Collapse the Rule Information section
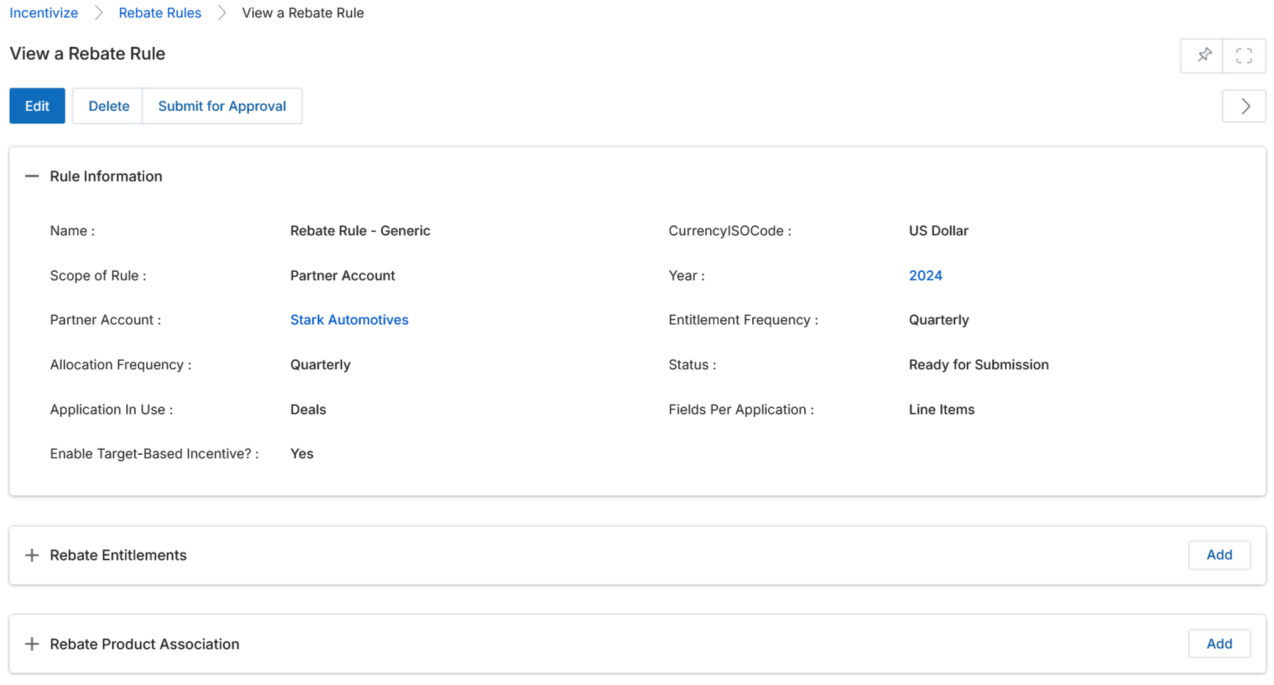Image resolution: width=1274 pixels, height=685 pixels. [x=32, y=176]
